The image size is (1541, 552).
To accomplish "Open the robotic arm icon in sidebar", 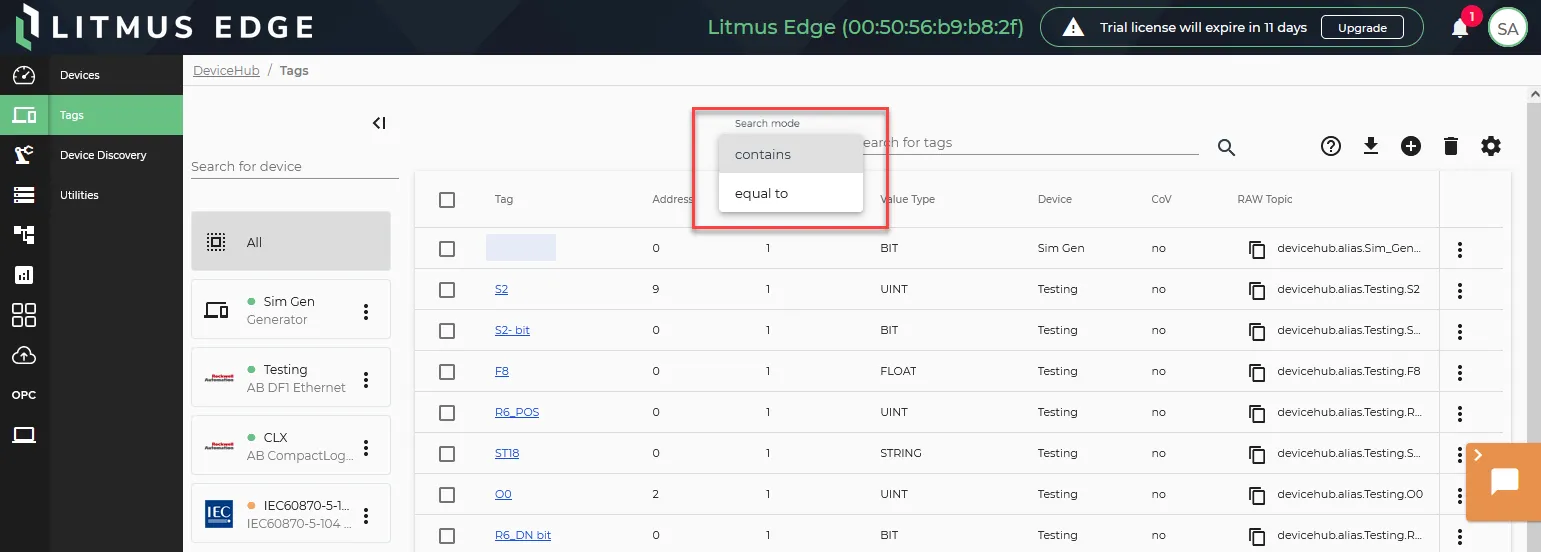I will click(x=24, y=155).
